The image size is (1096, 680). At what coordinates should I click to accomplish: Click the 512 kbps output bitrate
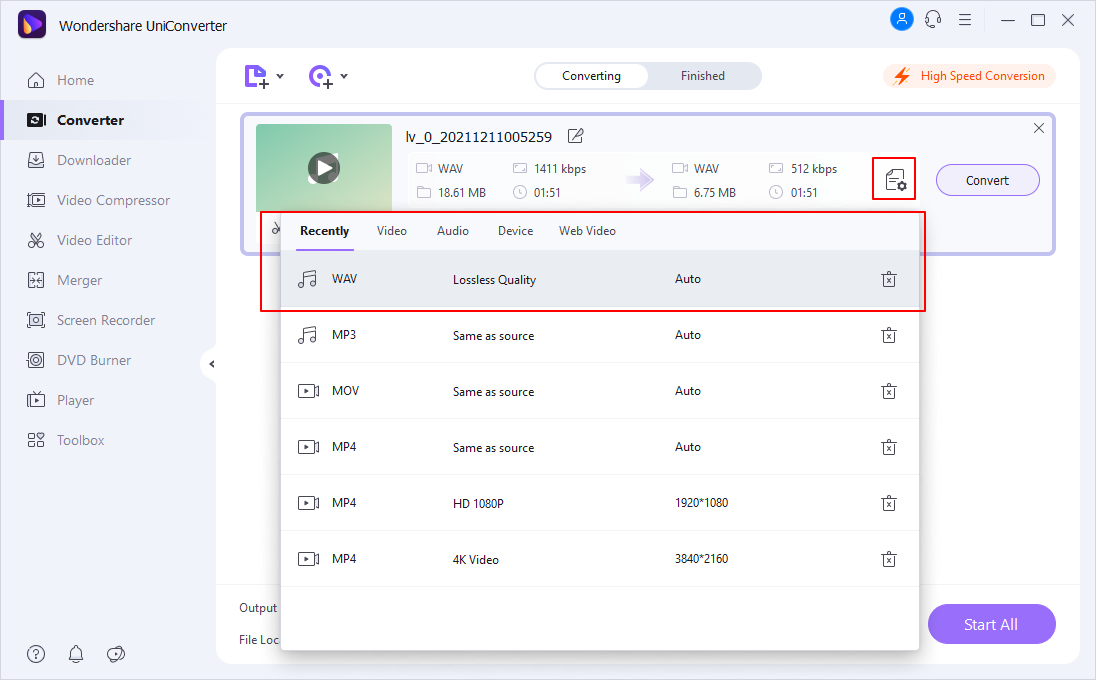click(x=814, y=169)
